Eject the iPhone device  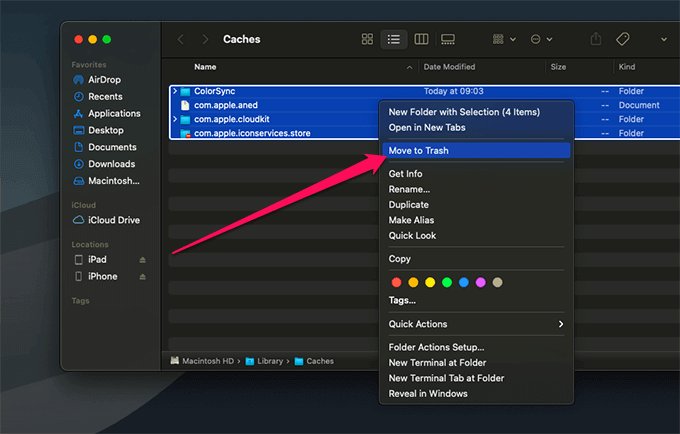coord(142,277)
